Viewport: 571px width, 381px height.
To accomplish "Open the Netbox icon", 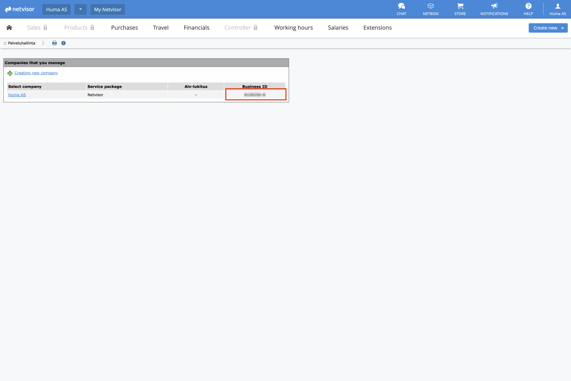I will 430,9.
